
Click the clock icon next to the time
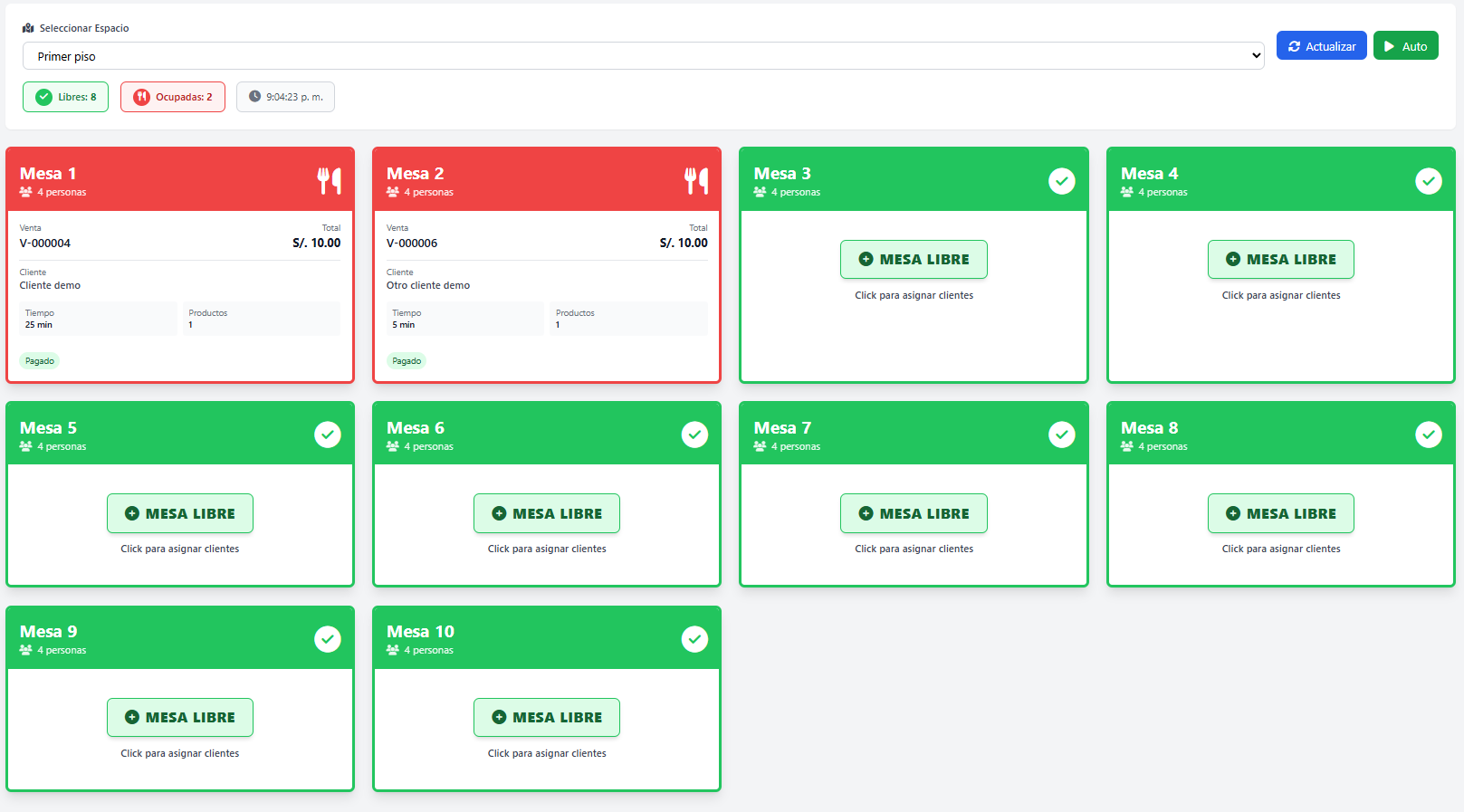coord(254,96)
